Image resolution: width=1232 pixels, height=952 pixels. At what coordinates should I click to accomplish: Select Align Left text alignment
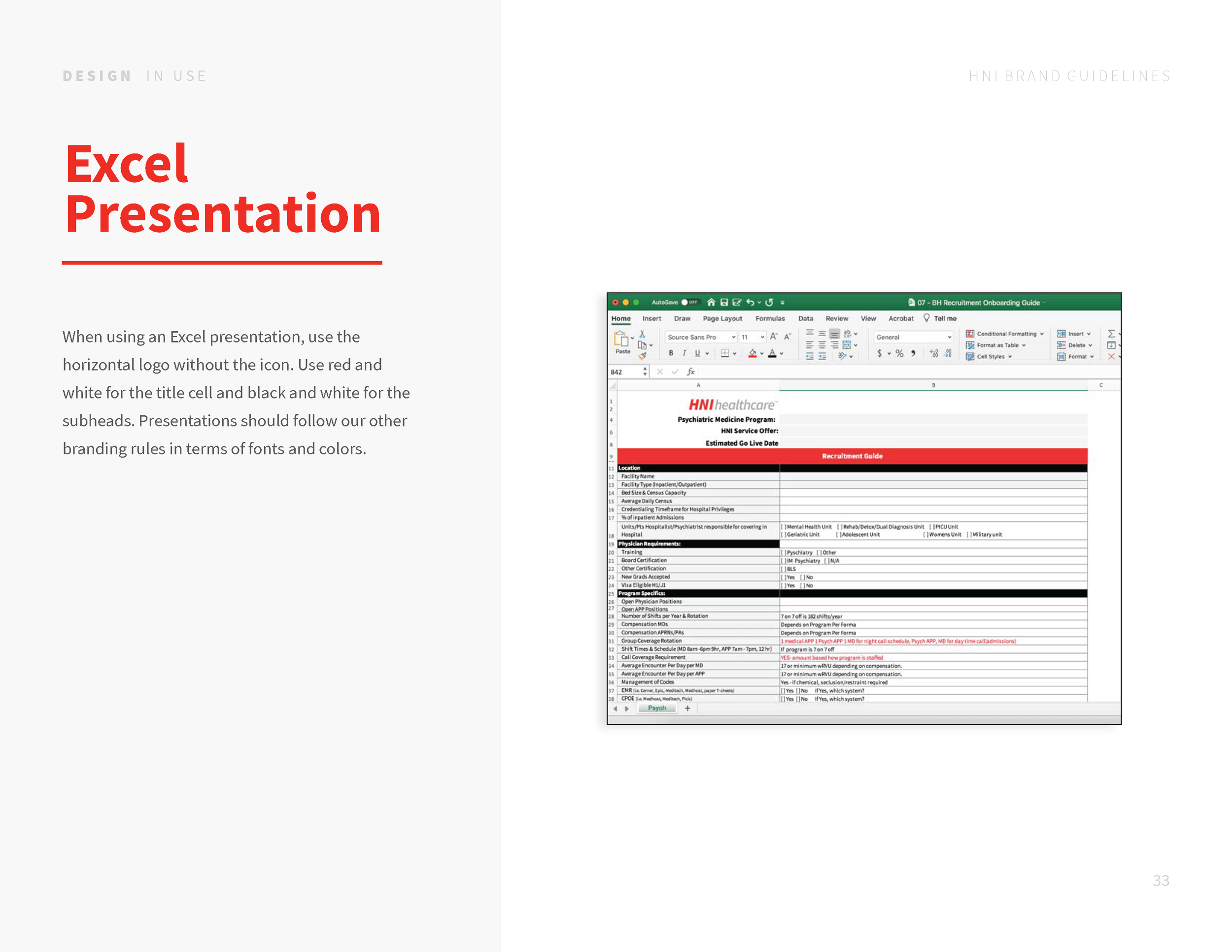pos(810,345)
